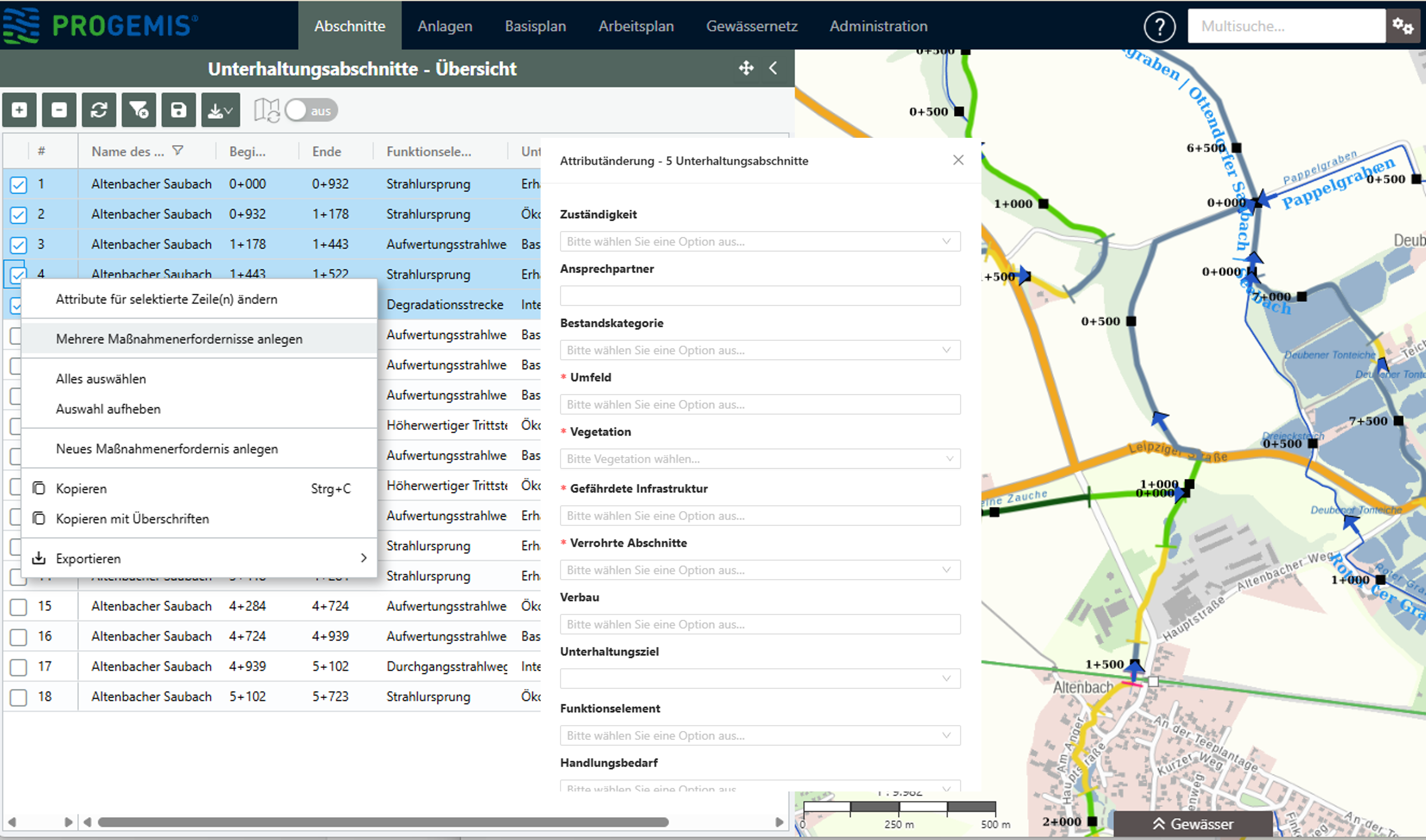This screenshot has width=1426, height=840.
Task: Click the copy icon beside Kopieren mit Überschriften
Action: tap(38, 518)
